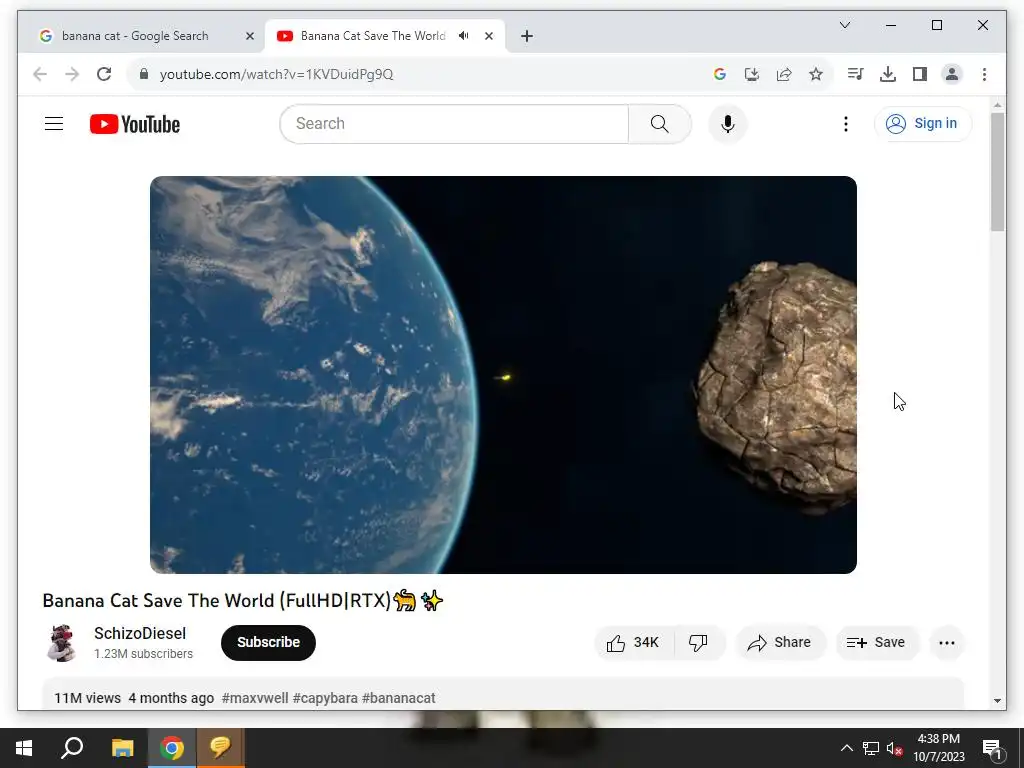
Task: Mute the tab using the speaker icon
Action: click(464, 36)
